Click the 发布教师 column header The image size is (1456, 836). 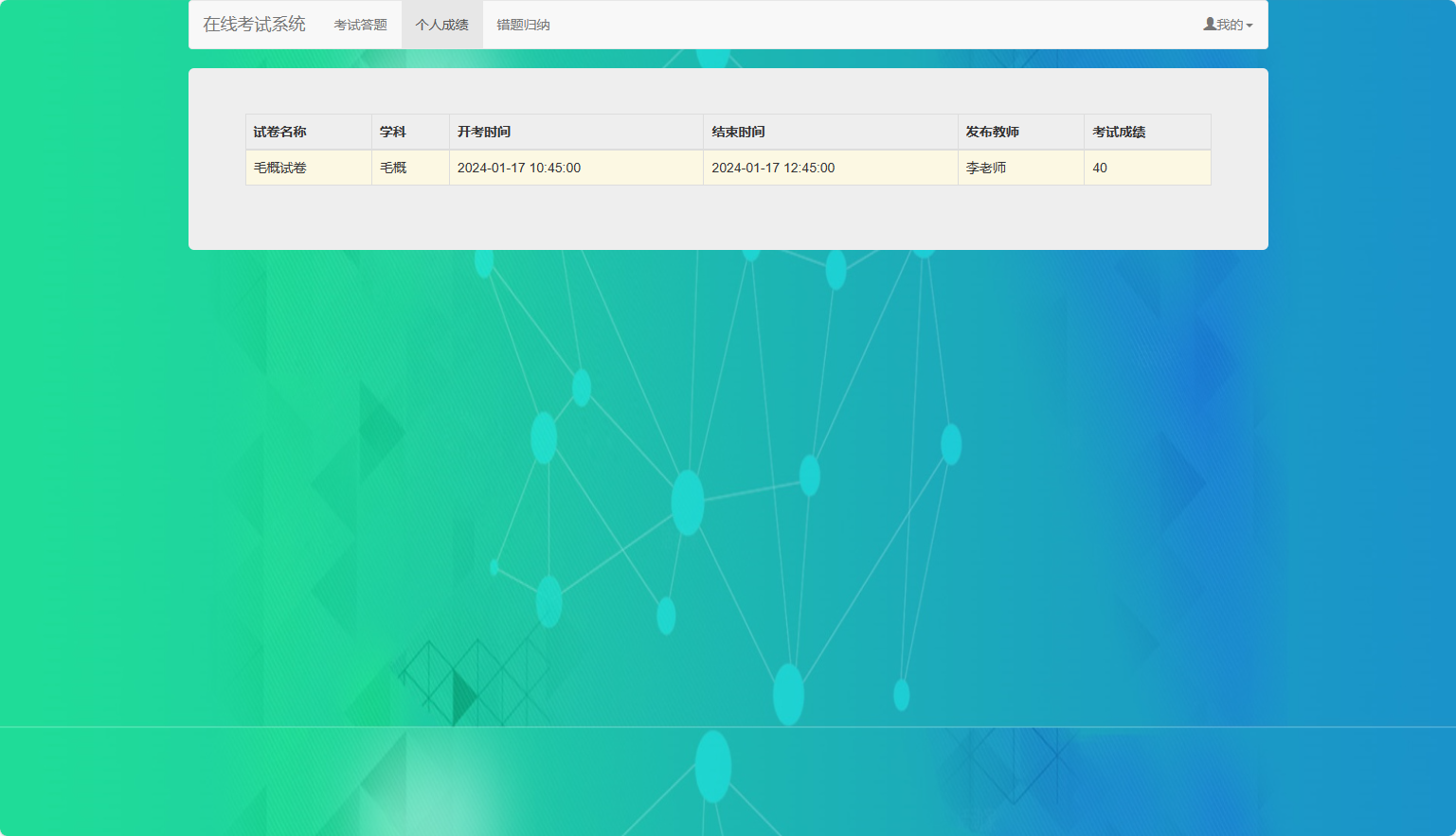(992, 132)
